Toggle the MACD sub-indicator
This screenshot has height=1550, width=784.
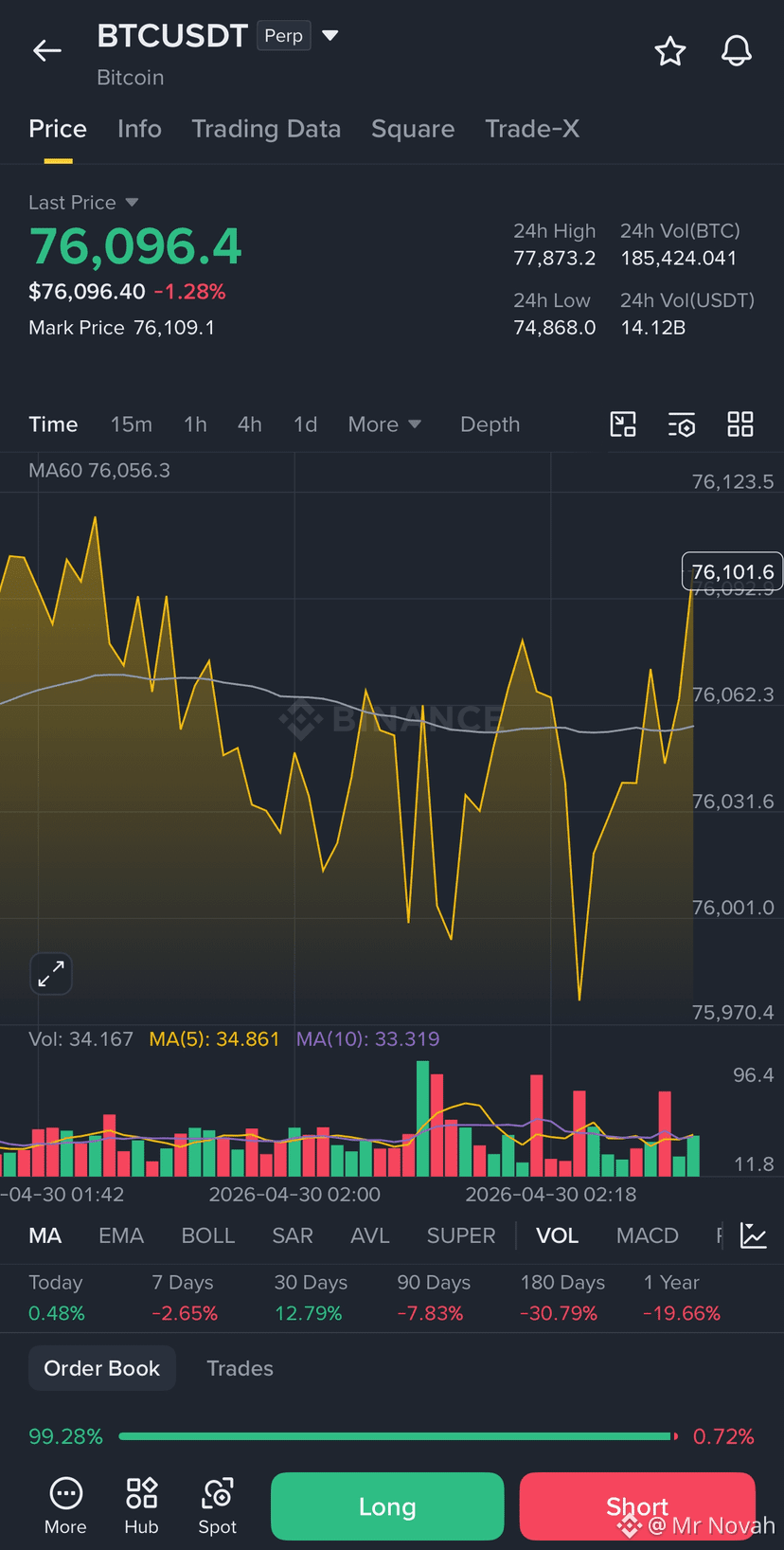(x=648, y=1235)
